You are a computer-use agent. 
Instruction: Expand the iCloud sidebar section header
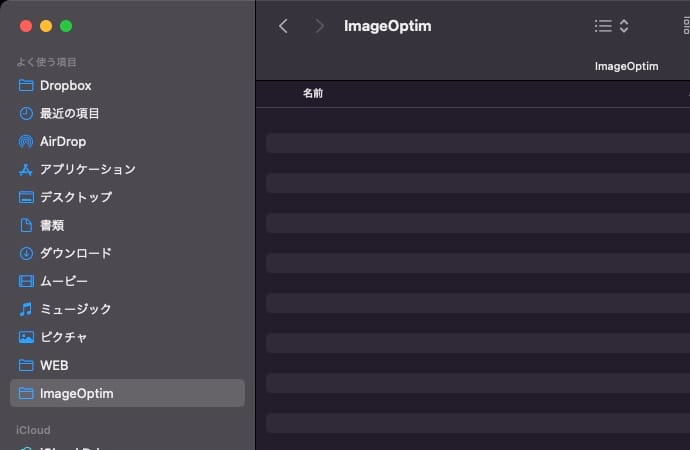[33, 430]
